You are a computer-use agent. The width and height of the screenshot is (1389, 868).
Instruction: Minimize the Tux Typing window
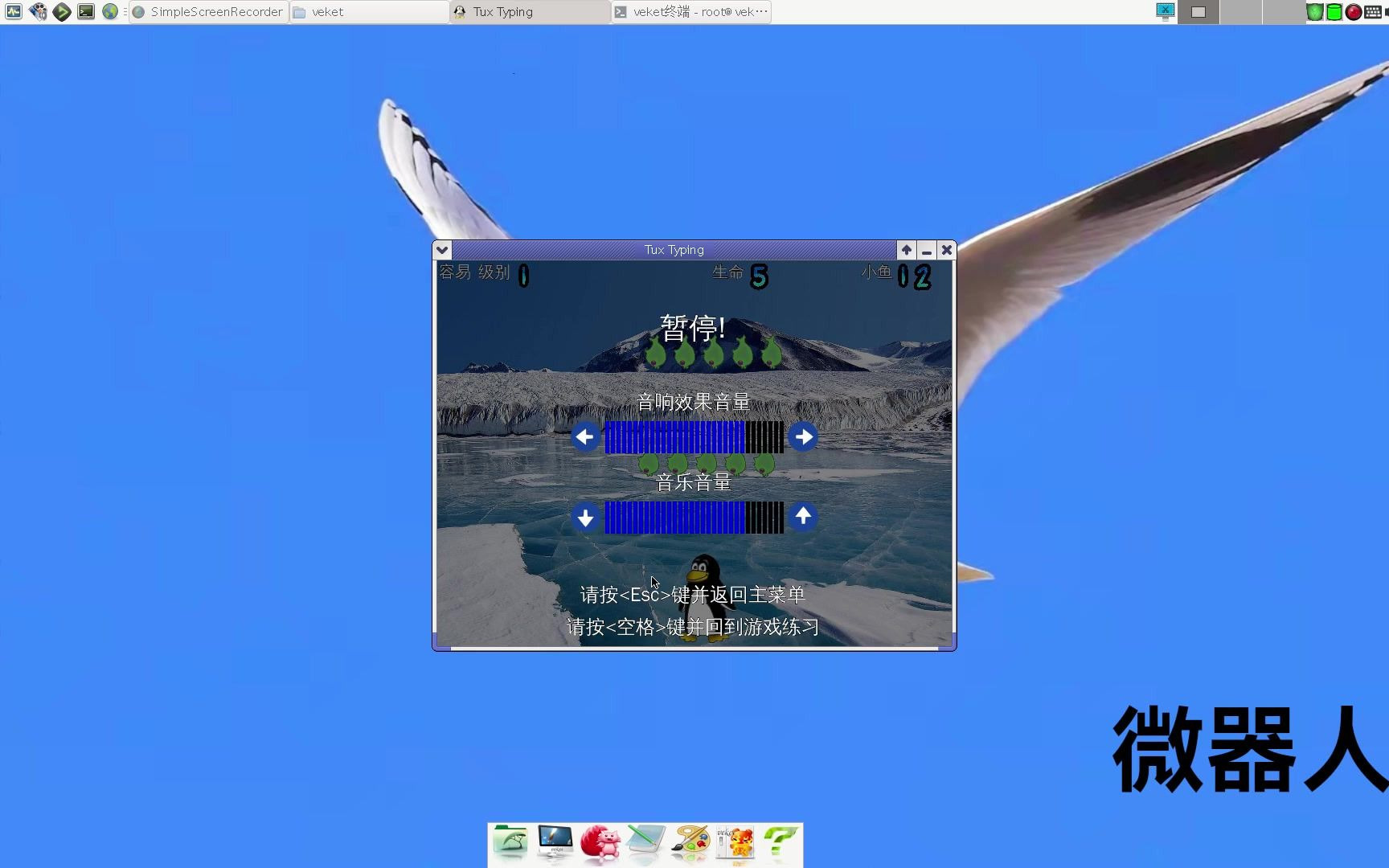926,250
